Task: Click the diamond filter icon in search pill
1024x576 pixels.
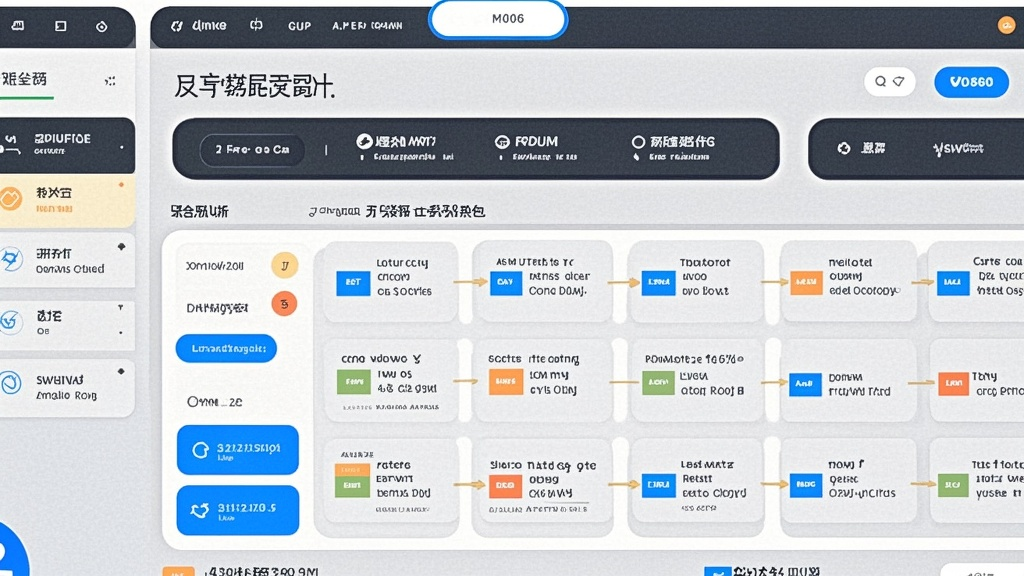Action: (899, 82)
